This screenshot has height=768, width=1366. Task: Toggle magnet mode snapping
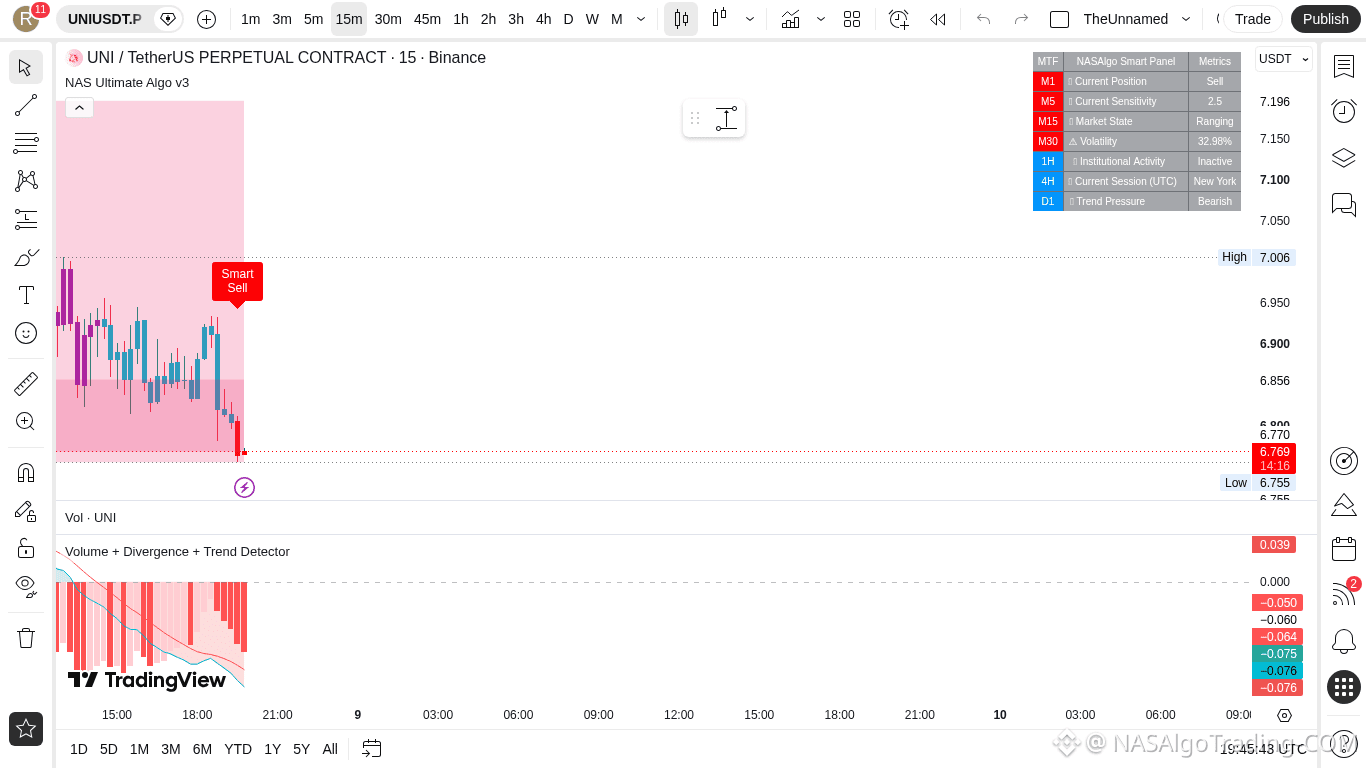tap(26, 473)
